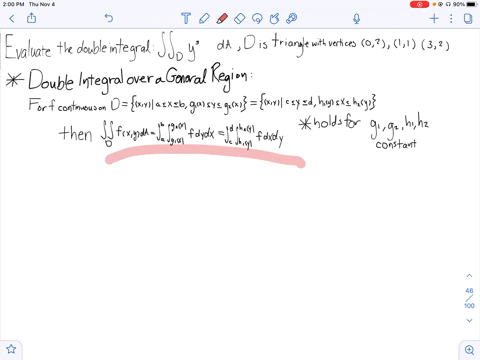The width and height of the screenshot is (480, 360).
Task: Undo the last stroke
Action: (109, 18)
